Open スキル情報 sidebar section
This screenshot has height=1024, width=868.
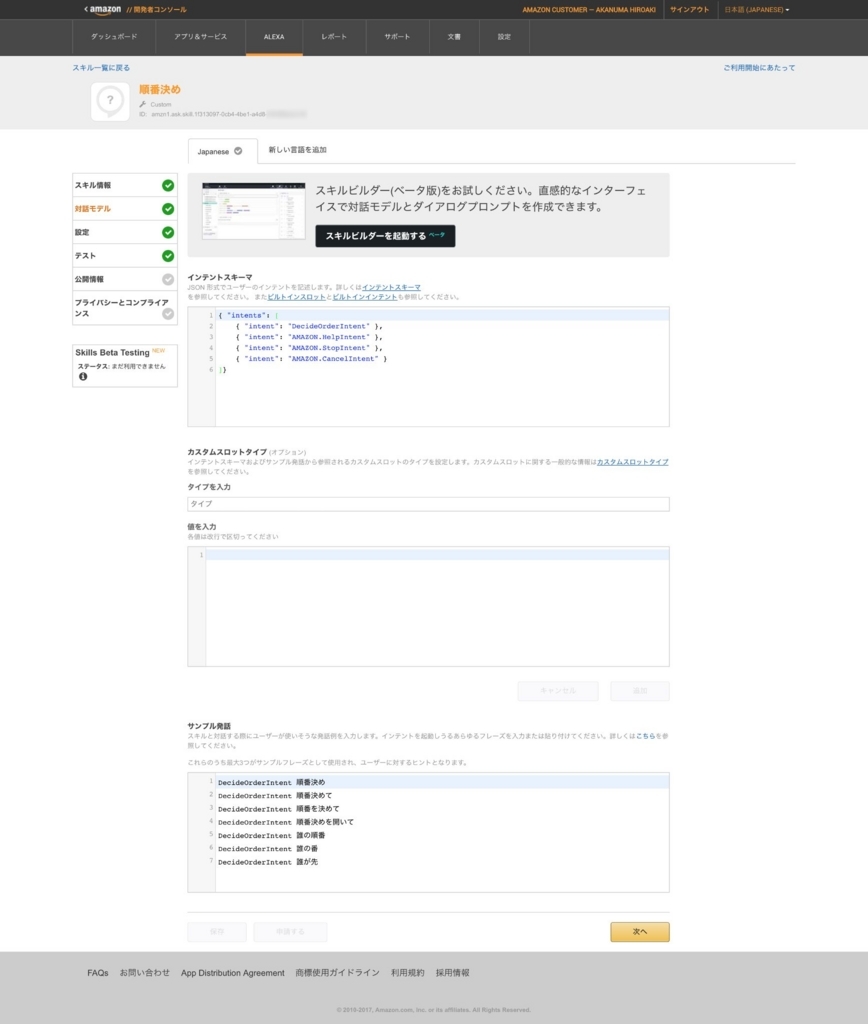(x=125, y=185)
